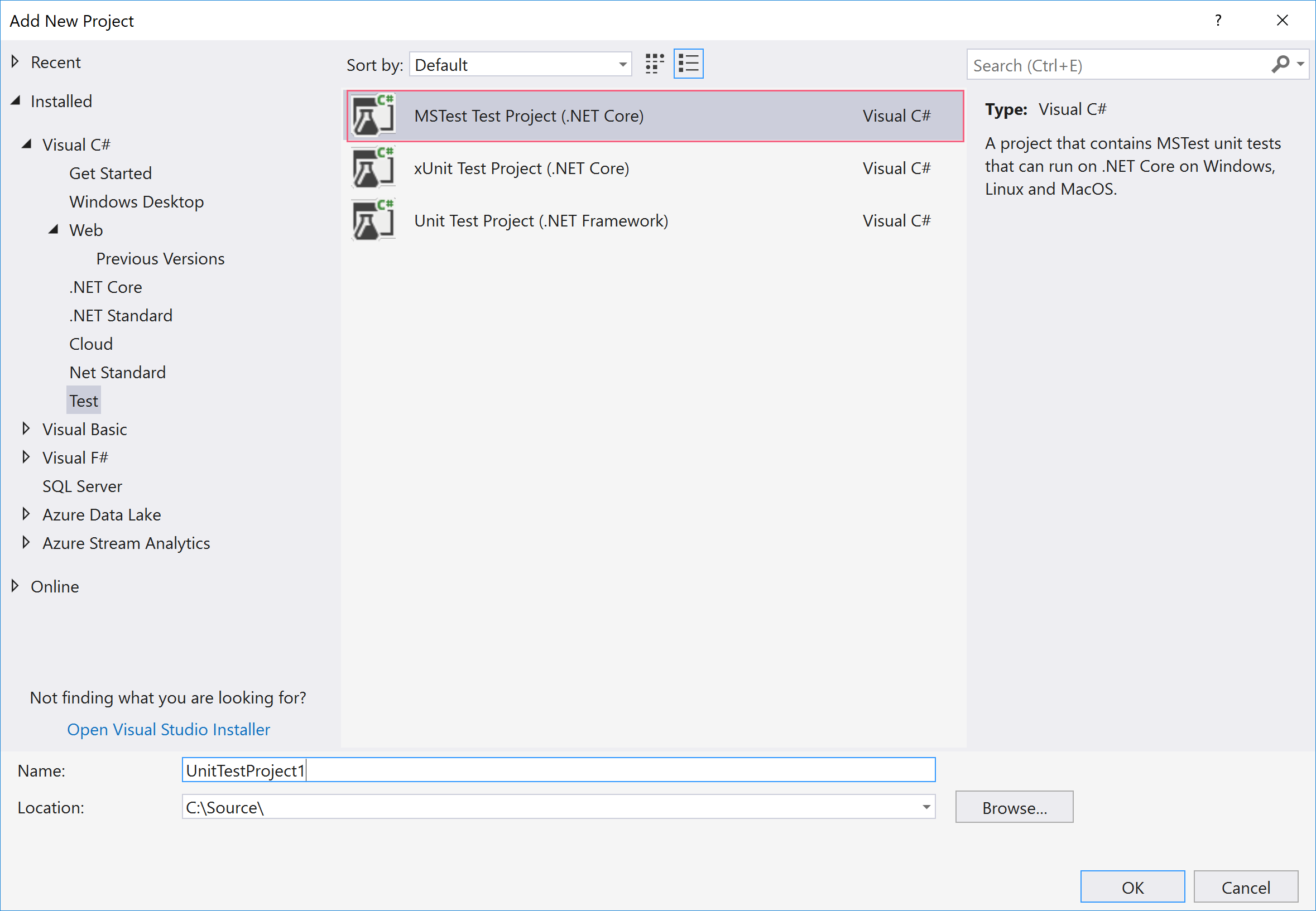Viewport: 1316px width, 911px height.
Task: Open the Location dropdown arrow
Action: click(926, 807)
